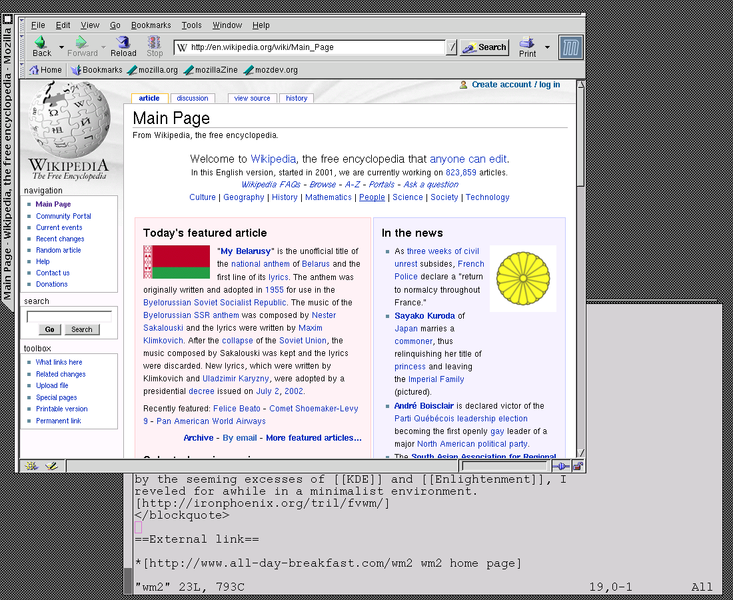Collapse the navigation toolbar using its grippy
Image resolution: width=733 pixels, height=600 pixels.
[x=22, y=47]
